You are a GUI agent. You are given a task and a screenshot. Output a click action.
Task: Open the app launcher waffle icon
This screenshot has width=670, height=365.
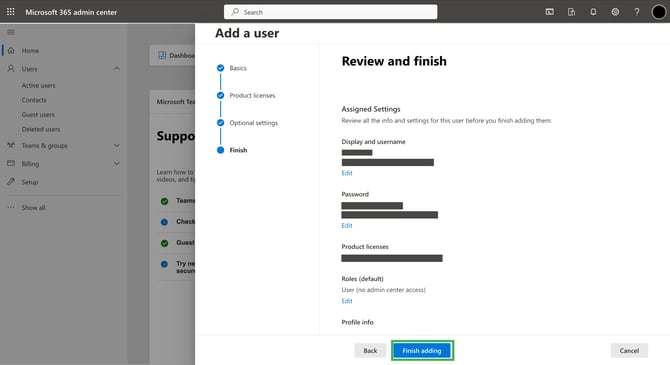11,12
